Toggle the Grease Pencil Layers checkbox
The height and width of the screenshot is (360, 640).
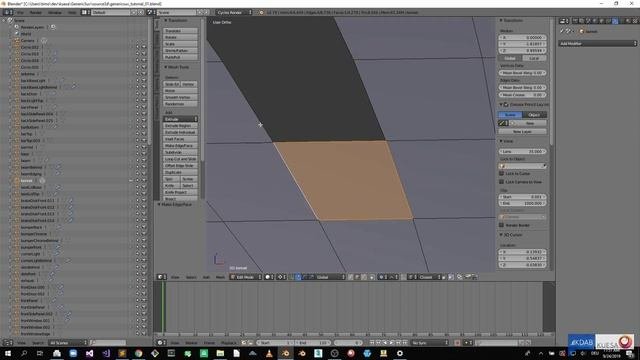tap(506, 104)
